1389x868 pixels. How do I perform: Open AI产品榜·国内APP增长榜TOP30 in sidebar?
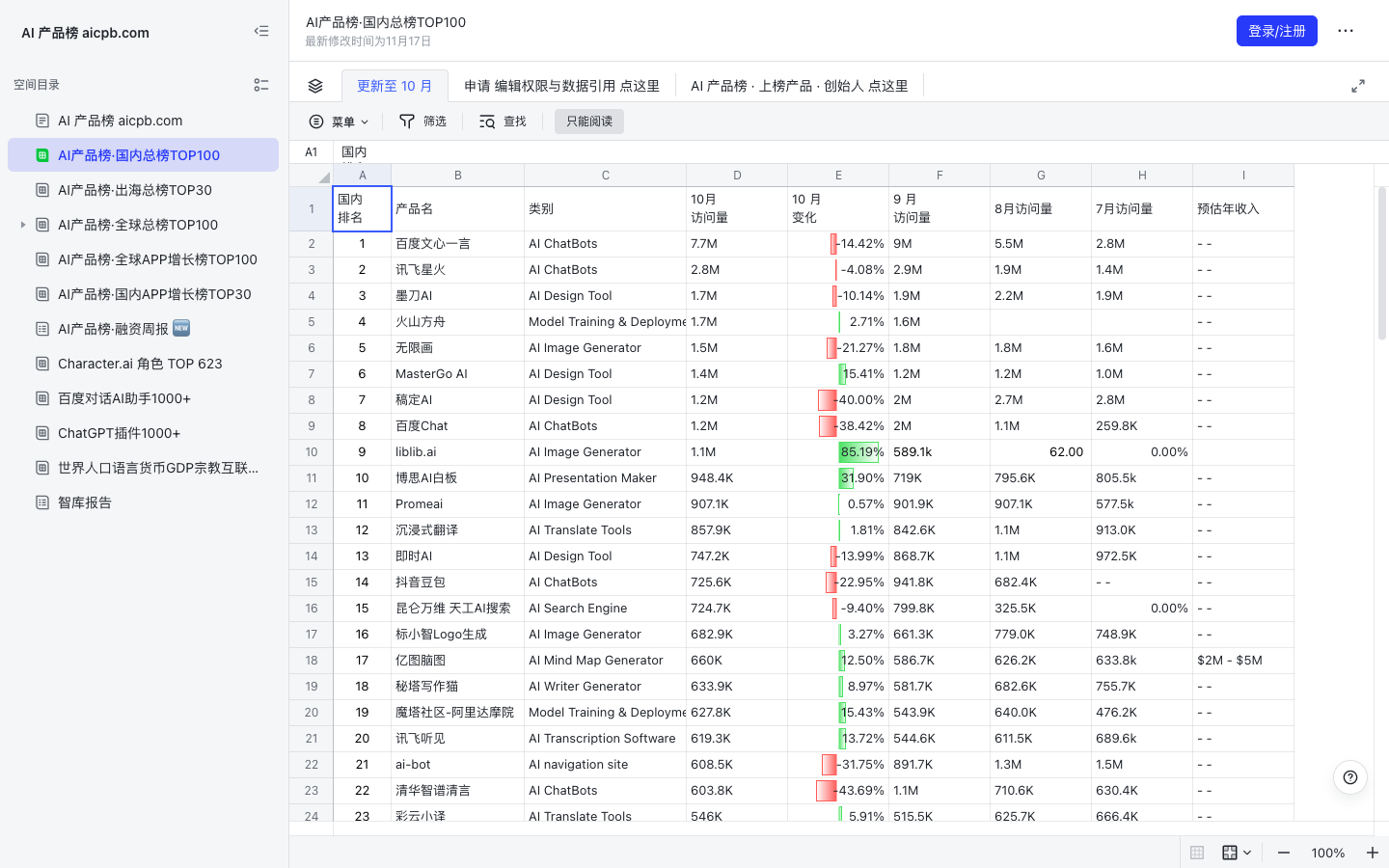(143, 294)
